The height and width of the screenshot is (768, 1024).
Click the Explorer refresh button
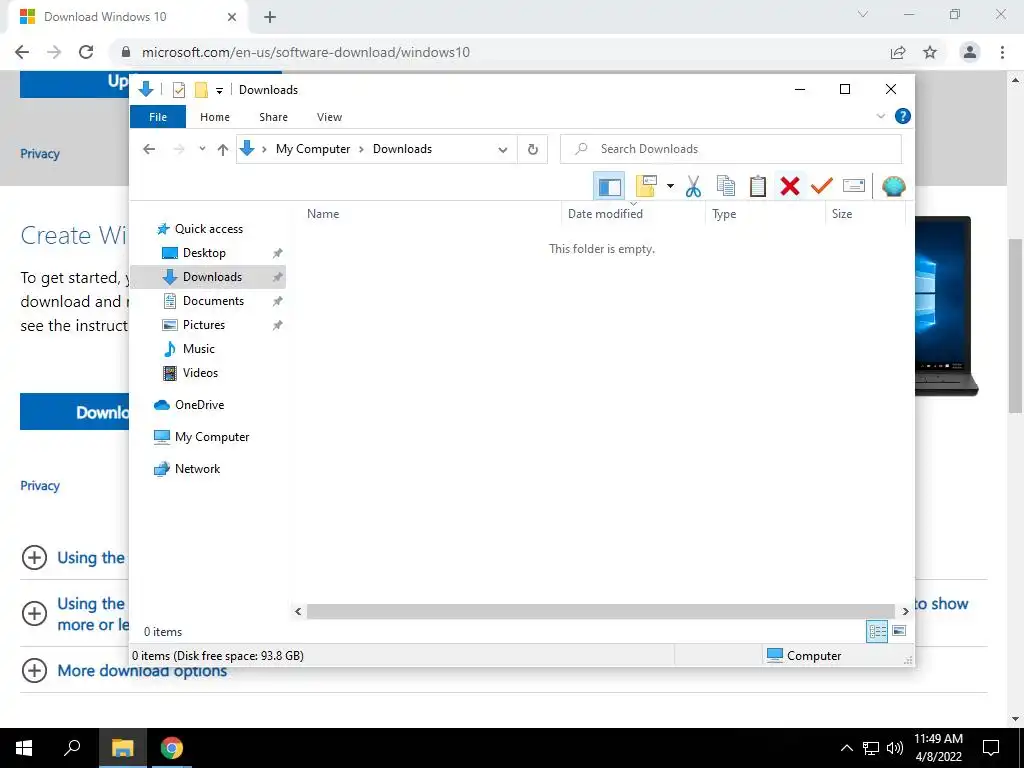click(533, 150)
